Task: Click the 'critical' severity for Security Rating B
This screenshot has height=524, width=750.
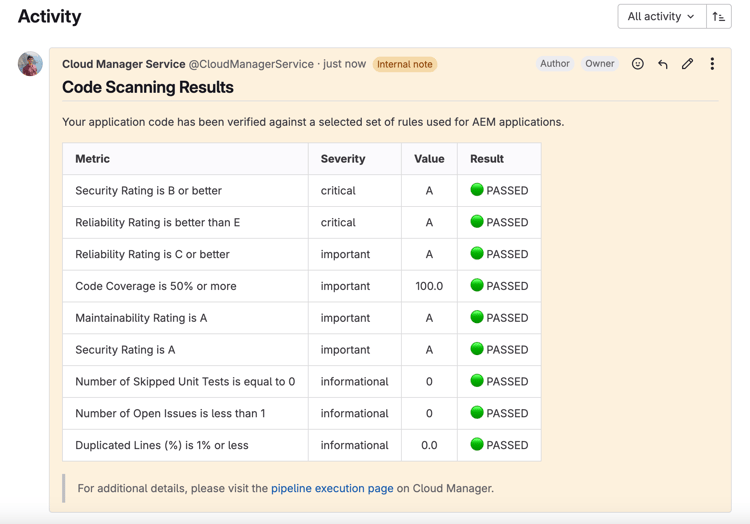Action: click(338, 191)
